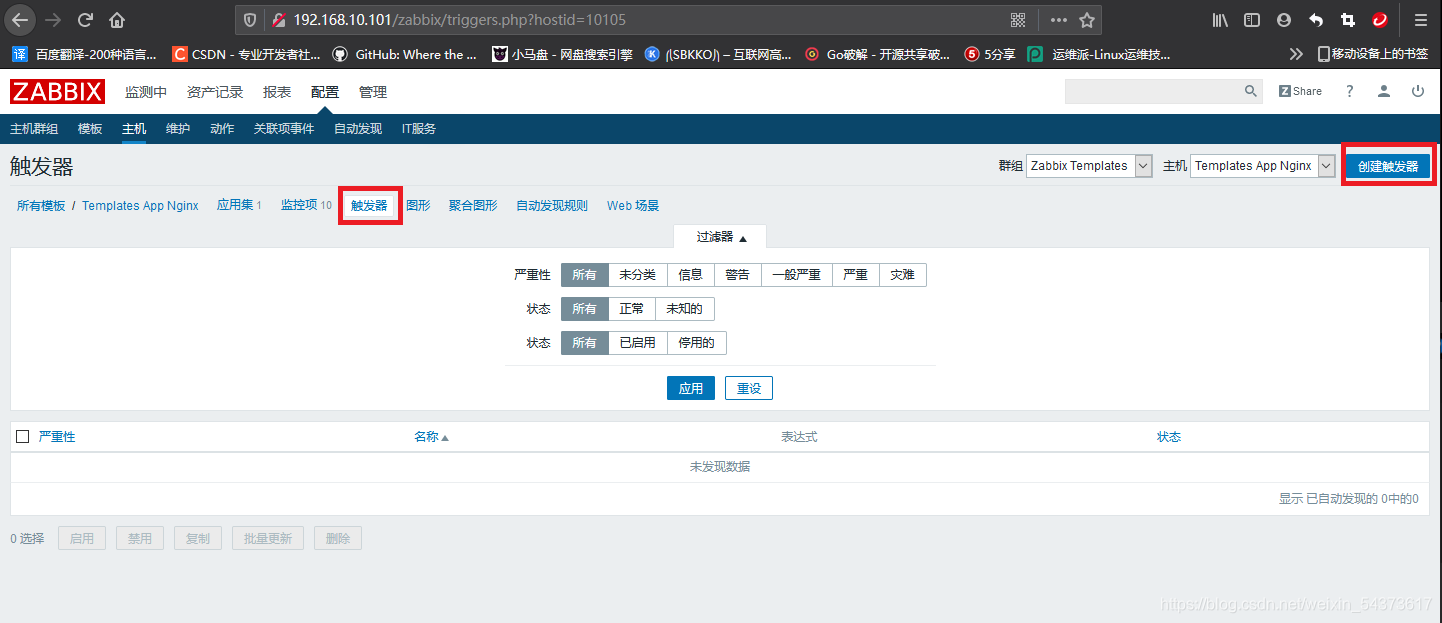Open the 报表 main menu
Viewport: 1442px width, 623px height.
pos(277,92)
